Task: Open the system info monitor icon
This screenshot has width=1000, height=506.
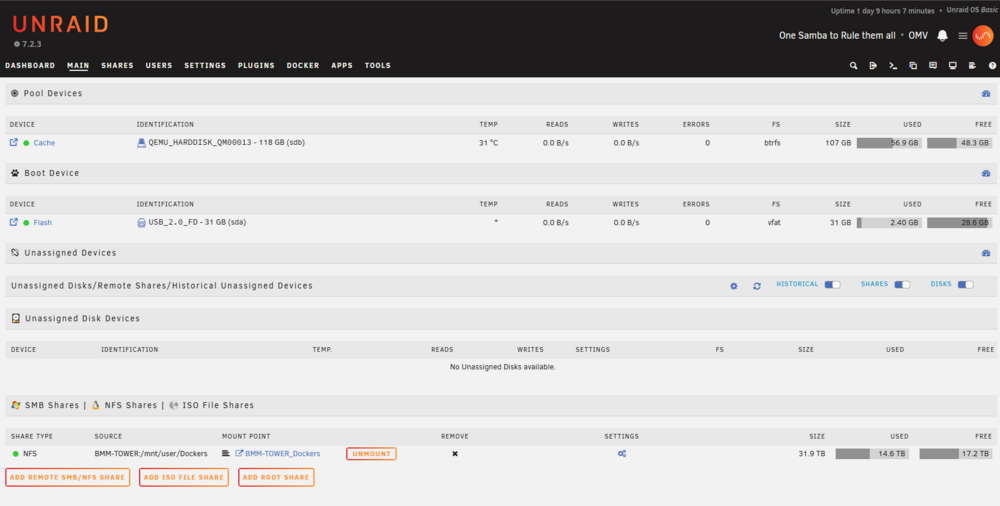Action: 952,66
